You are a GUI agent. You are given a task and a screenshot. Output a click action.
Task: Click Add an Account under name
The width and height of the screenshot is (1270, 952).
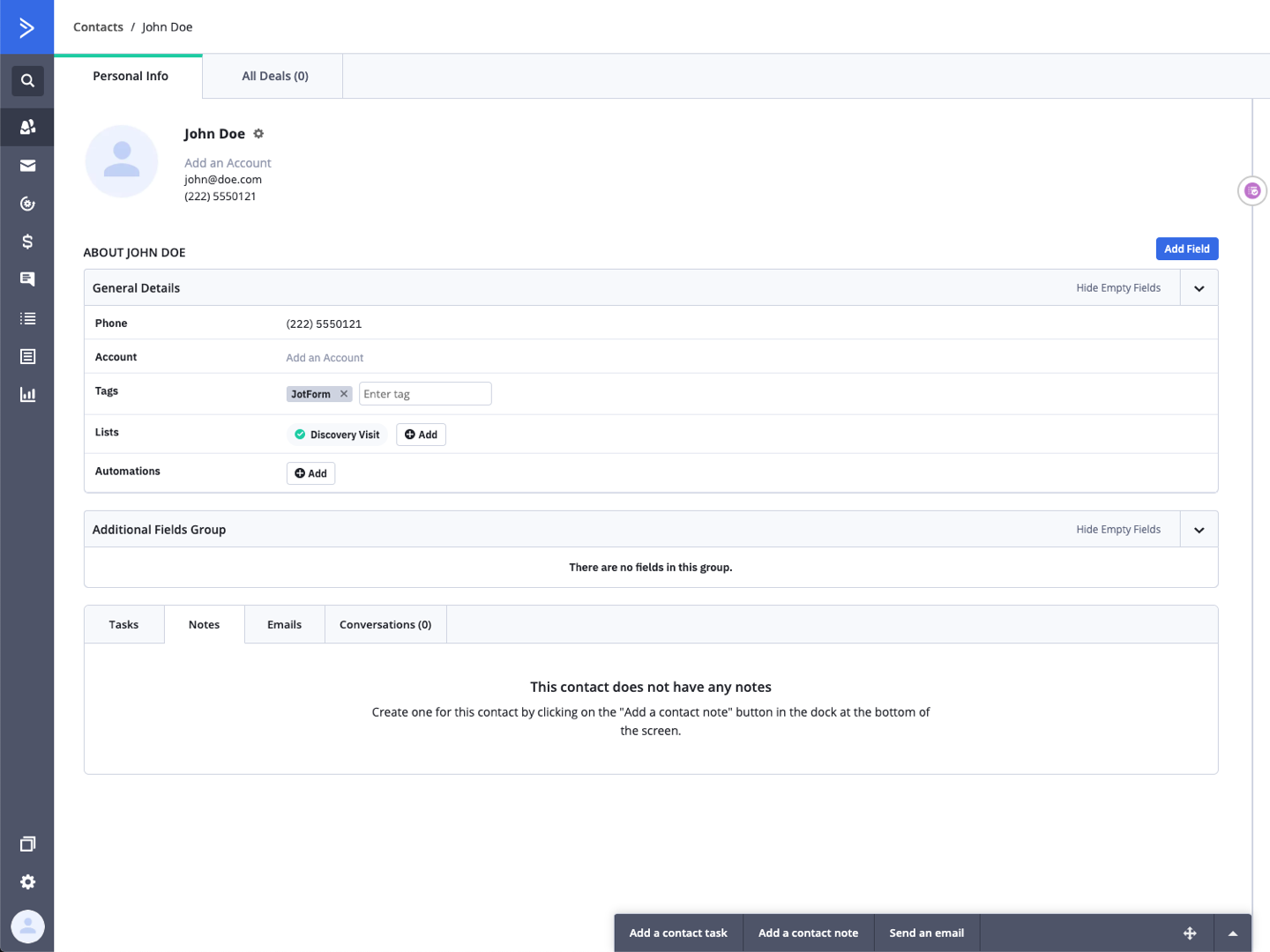[228, 163]
